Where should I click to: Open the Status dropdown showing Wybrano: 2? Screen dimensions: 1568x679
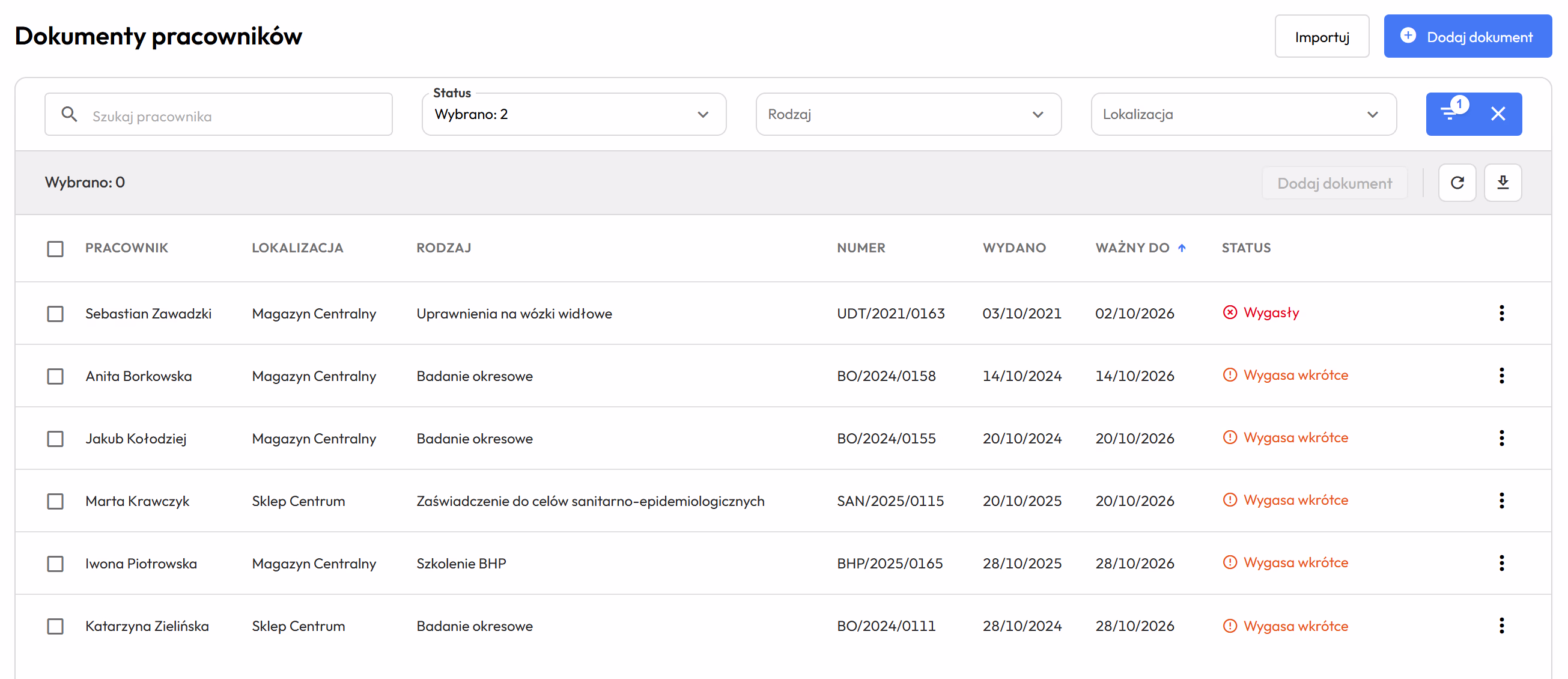point(573,114)
